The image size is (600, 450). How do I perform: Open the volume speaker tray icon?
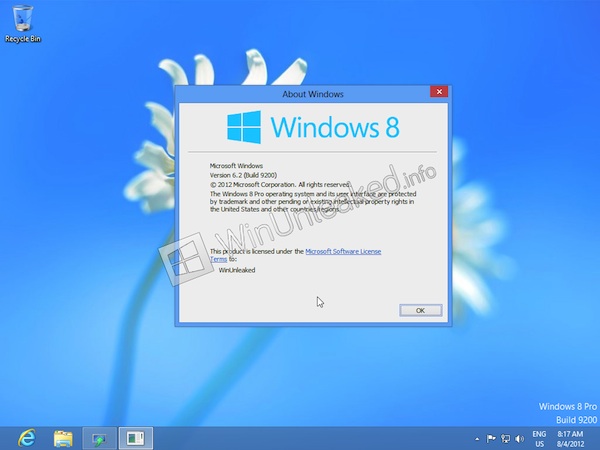point(519,439)
